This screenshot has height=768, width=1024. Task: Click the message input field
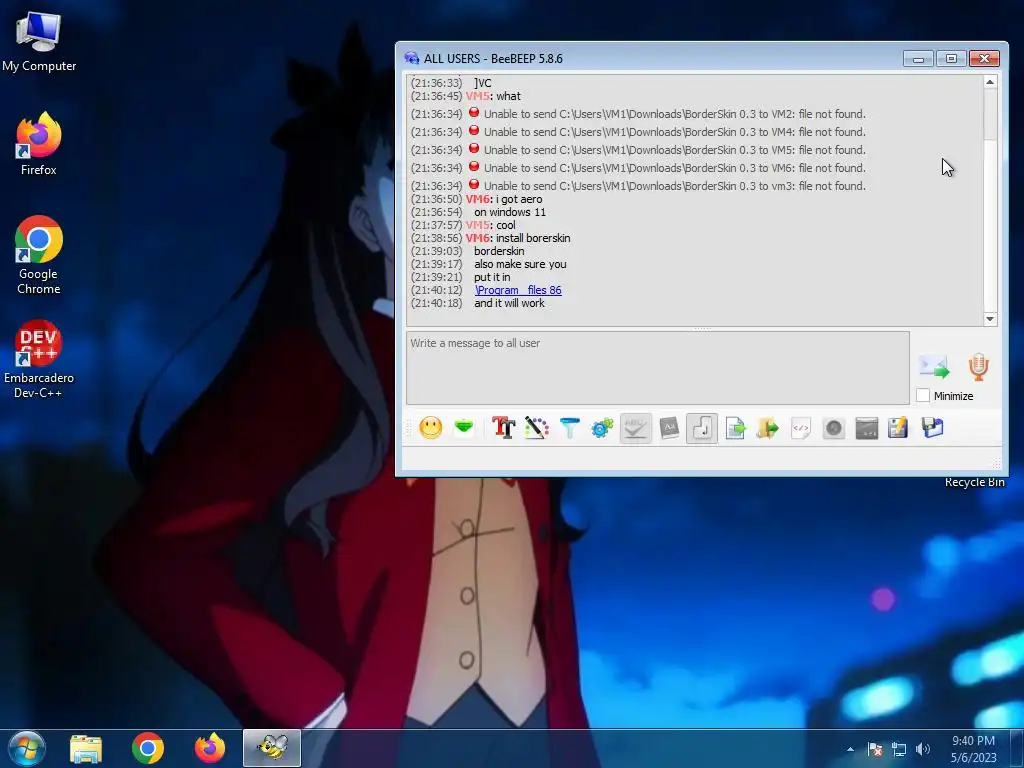[658, 368]
